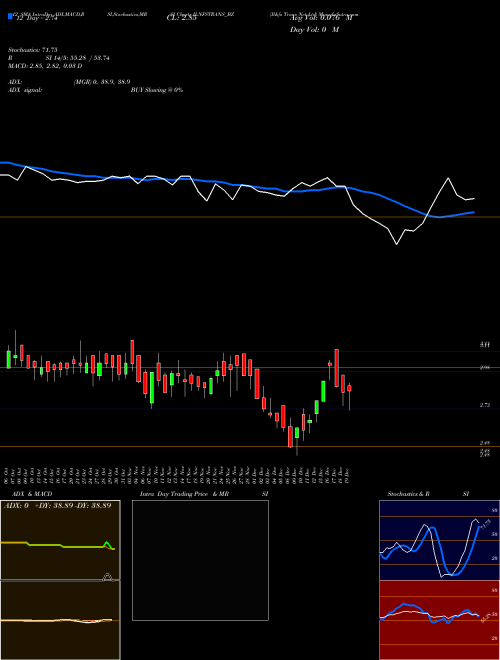Screen dimensions: 500x660
Task: Click the red RSI oscillator panel
Action: (439, 620)
